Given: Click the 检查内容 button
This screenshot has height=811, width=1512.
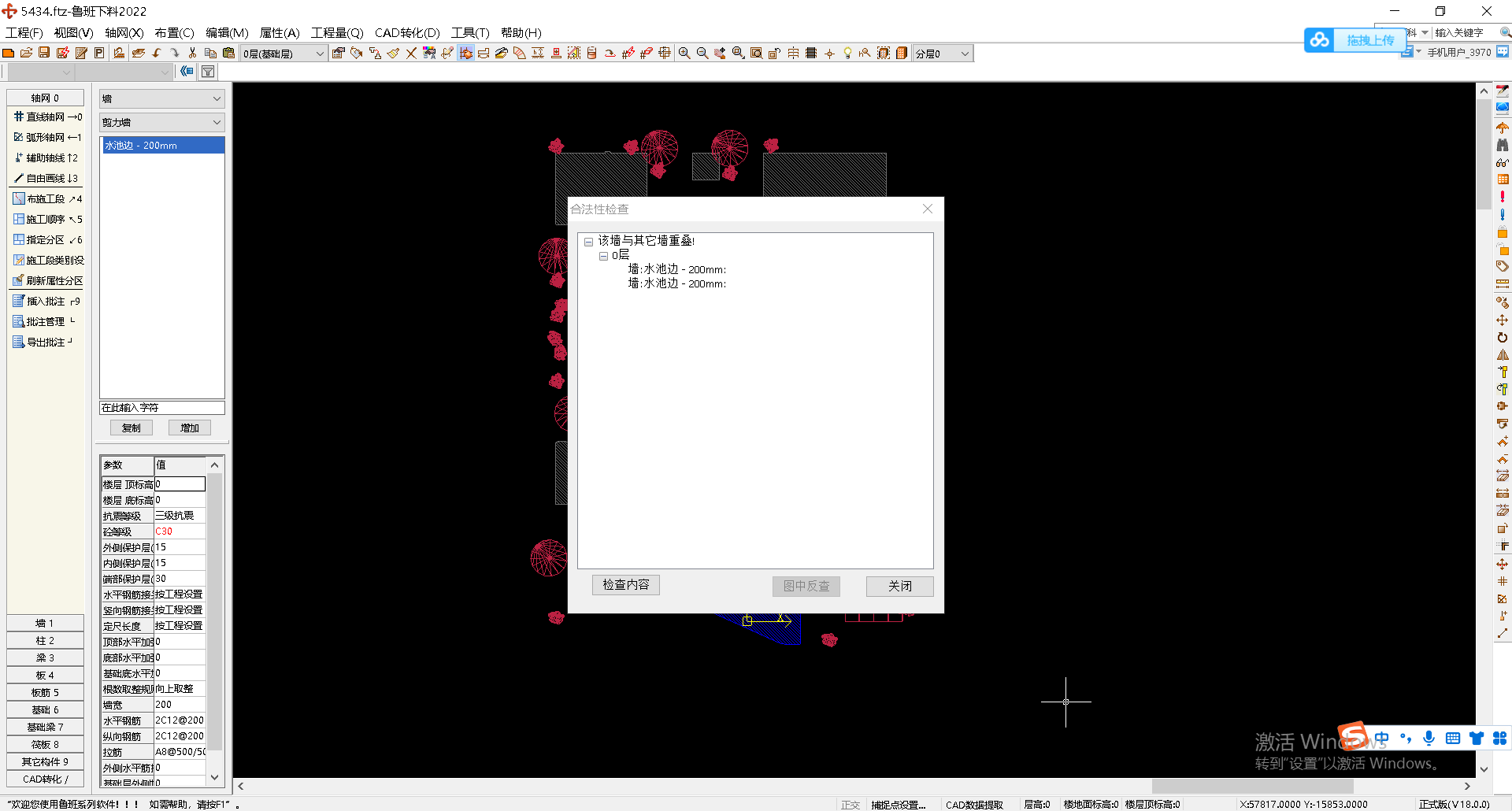Looking at the screenshot, I should click(626, 585).
